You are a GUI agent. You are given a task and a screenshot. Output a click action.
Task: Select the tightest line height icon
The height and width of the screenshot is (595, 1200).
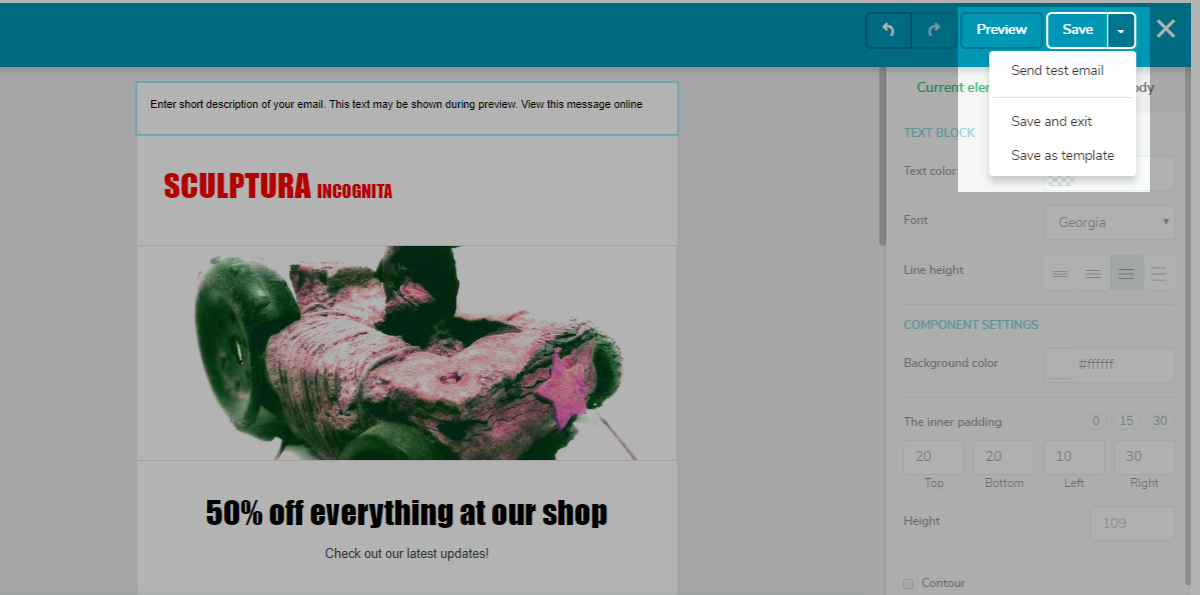[1060, 273]
